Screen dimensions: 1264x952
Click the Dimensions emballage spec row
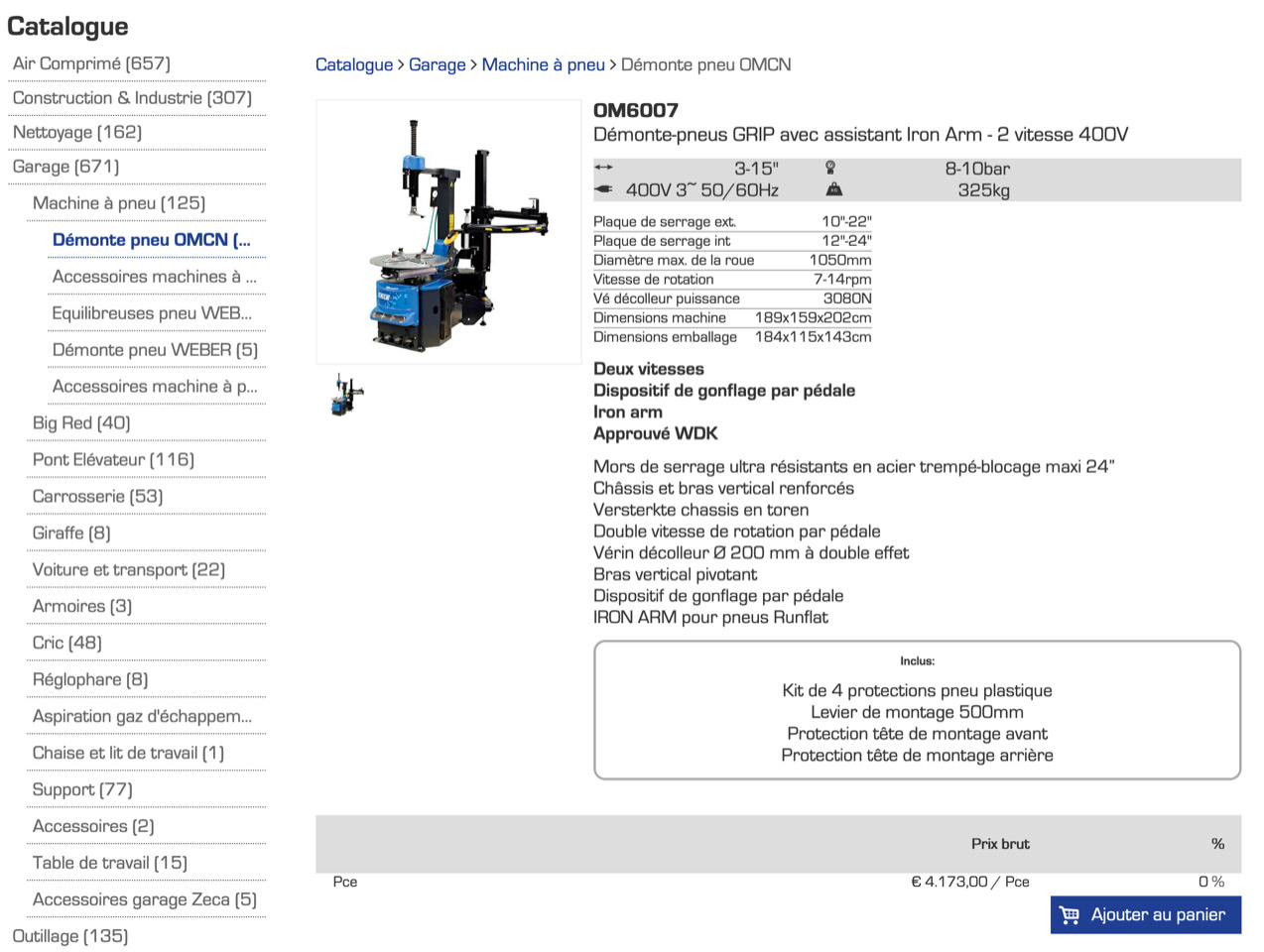pyautogui.click(x=732, y=337)
